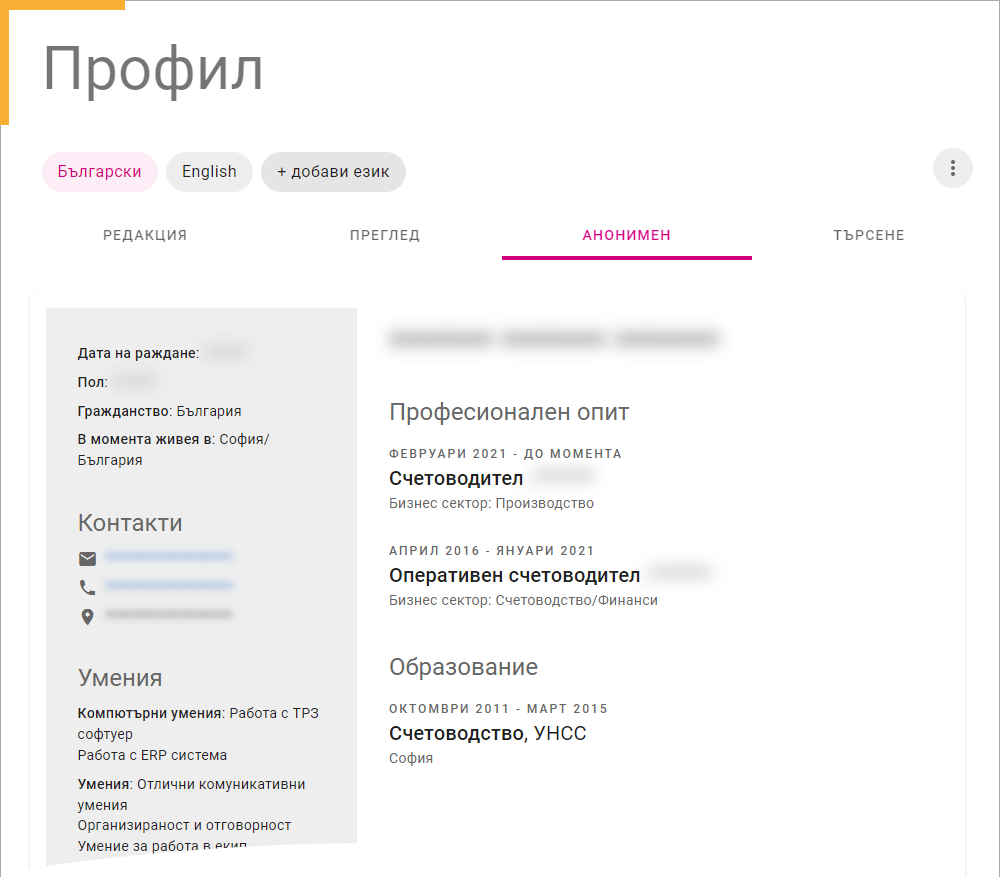Click the 'Образование' section heading
This screenshot has width=1000, height=877.
[x=464, y=667]
